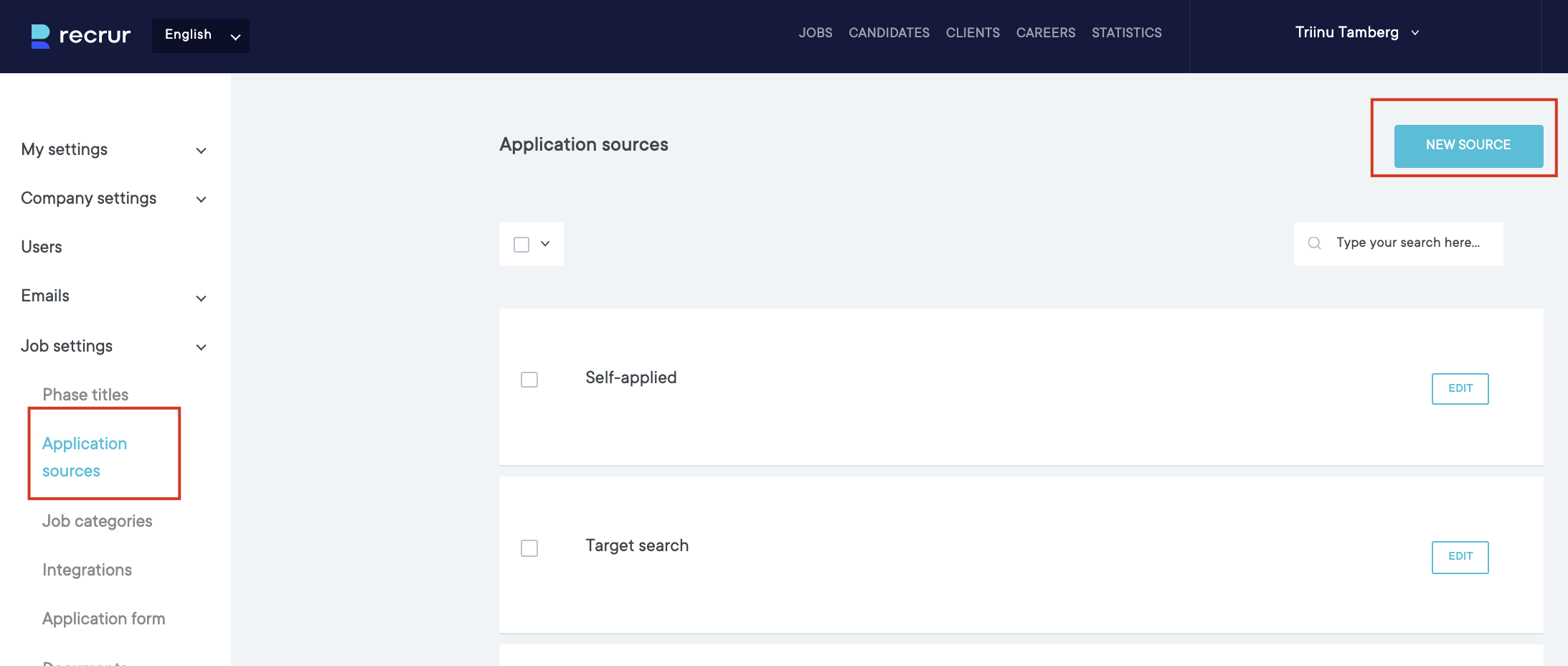Collapse the Job settings section
The width and height of the screenshot is (1568, 666).
coord(201,347)
